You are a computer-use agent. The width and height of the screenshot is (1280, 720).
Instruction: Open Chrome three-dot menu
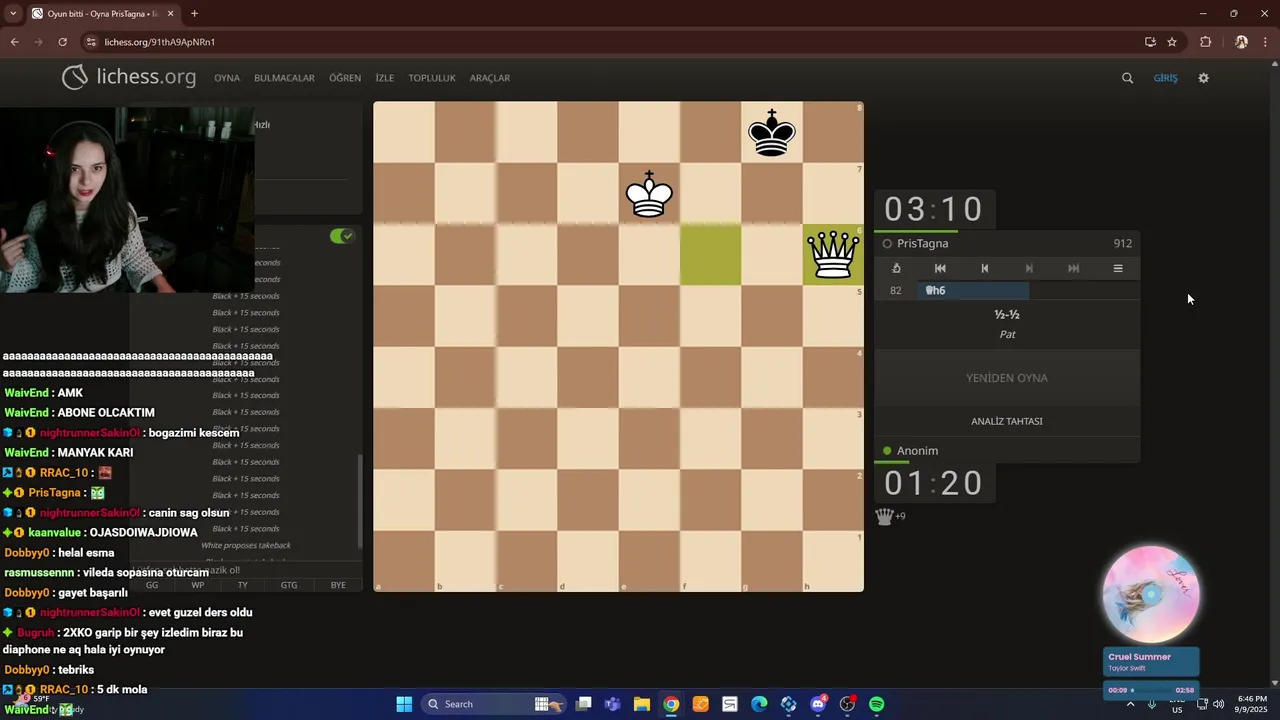1265,42
